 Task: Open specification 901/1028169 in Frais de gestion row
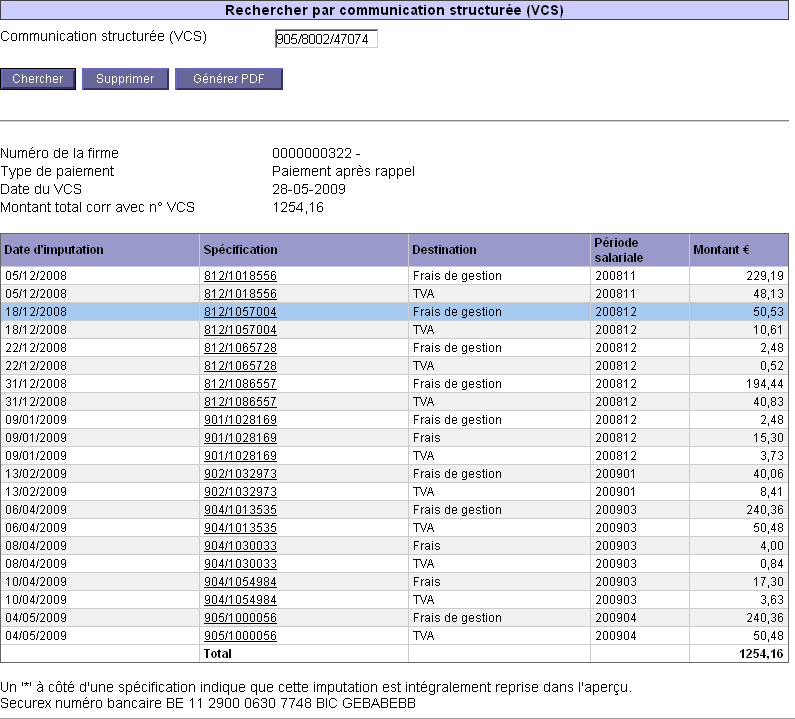(240, 420)
